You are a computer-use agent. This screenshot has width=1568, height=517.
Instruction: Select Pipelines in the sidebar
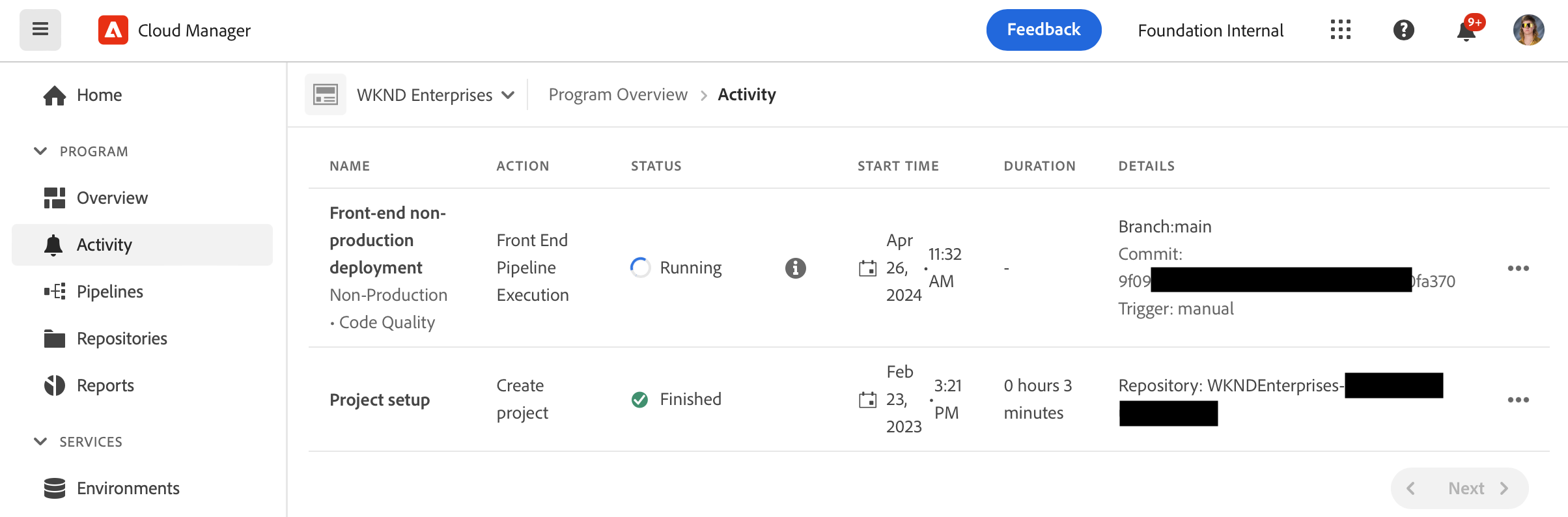pos(109,292)
